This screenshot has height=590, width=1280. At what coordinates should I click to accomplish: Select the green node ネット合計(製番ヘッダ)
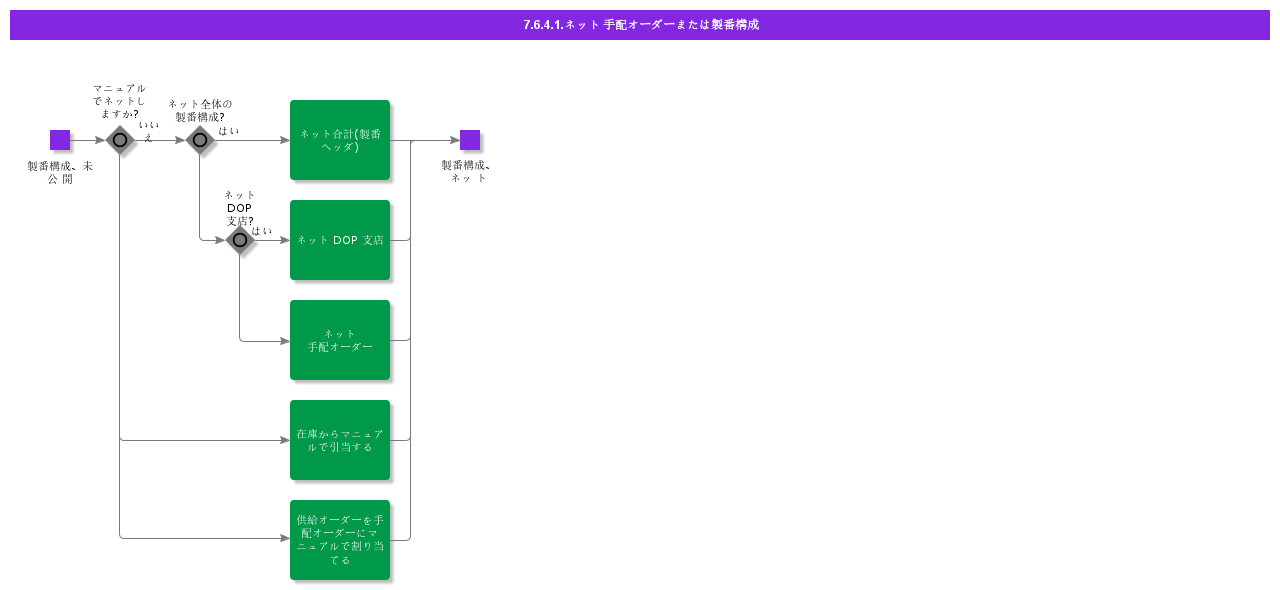(340, 139)
